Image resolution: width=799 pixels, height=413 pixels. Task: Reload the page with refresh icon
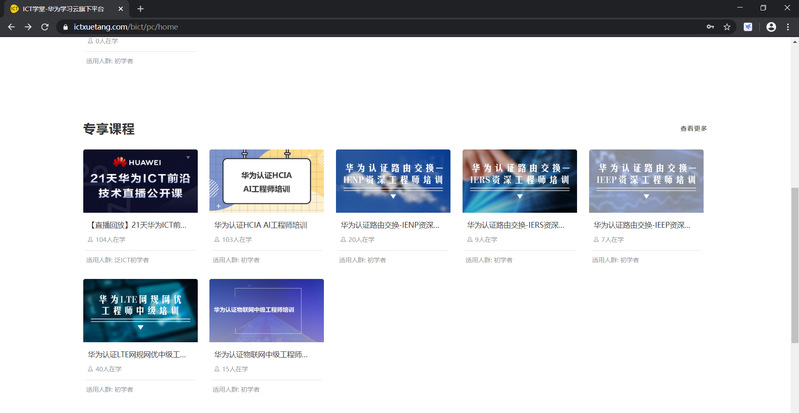tap(45, 27)
